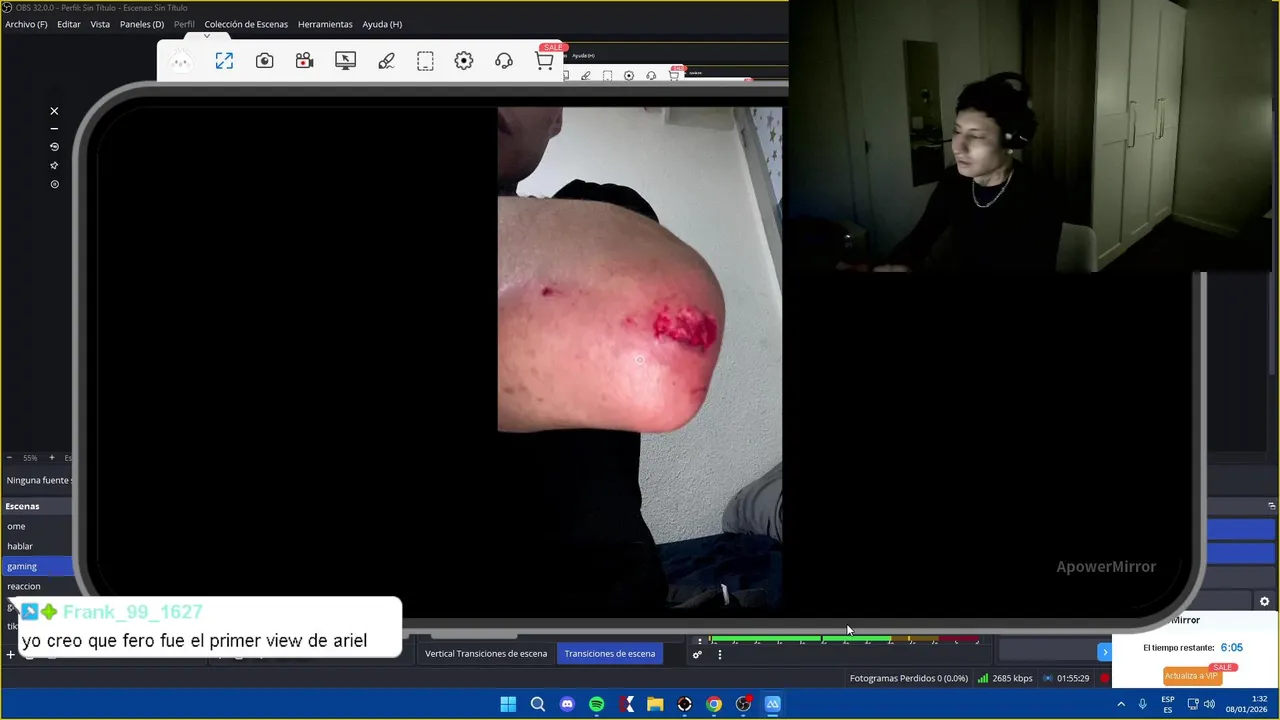Click the screen control cursor monitor icon
Image resolution: width=1280 pixels, height=720 pixels.
pyautogui.click(x=345, y=61)
